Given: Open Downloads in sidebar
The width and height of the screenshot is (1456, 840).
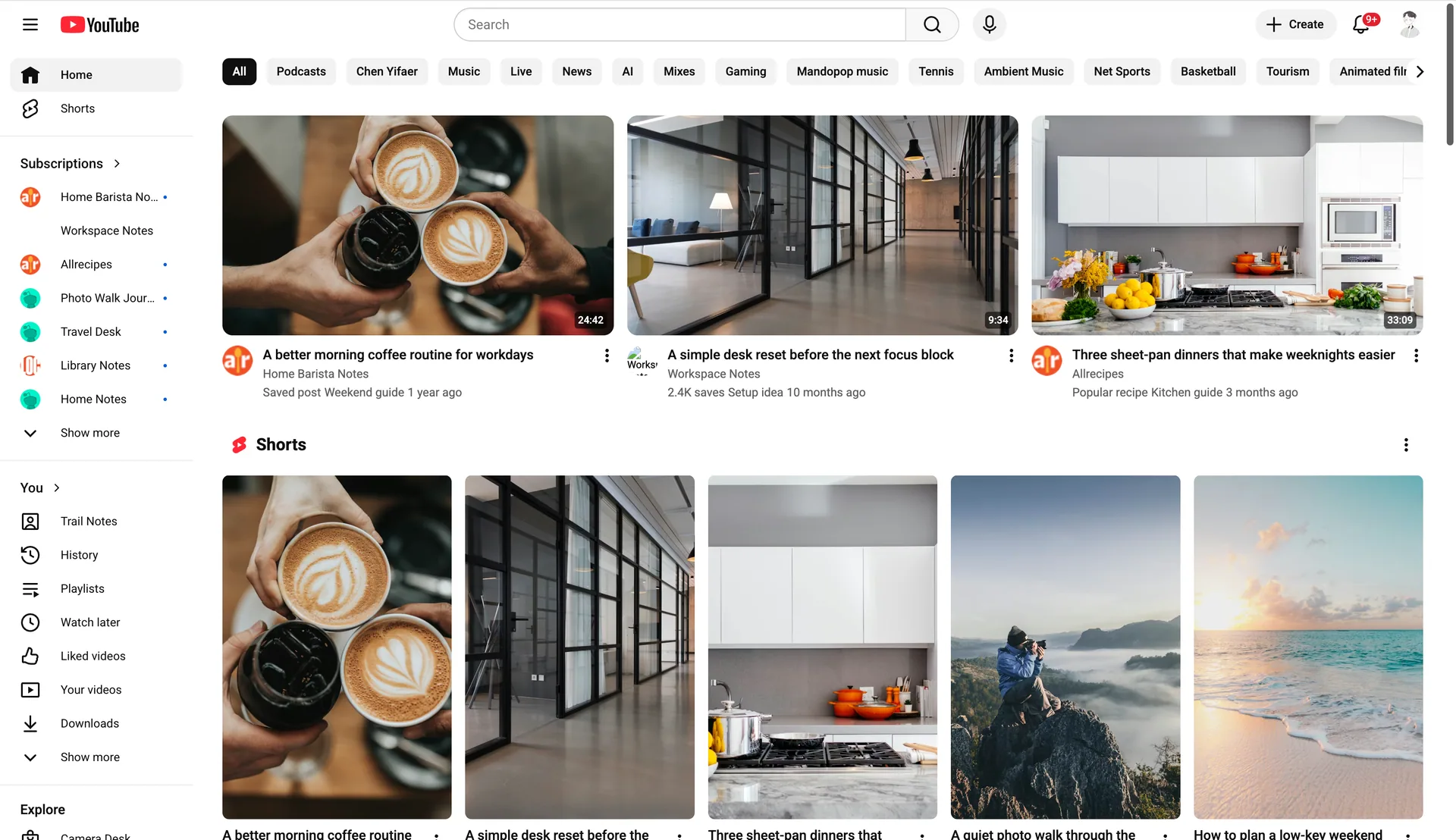Looking at the screenshot, I should pos(96,723).
